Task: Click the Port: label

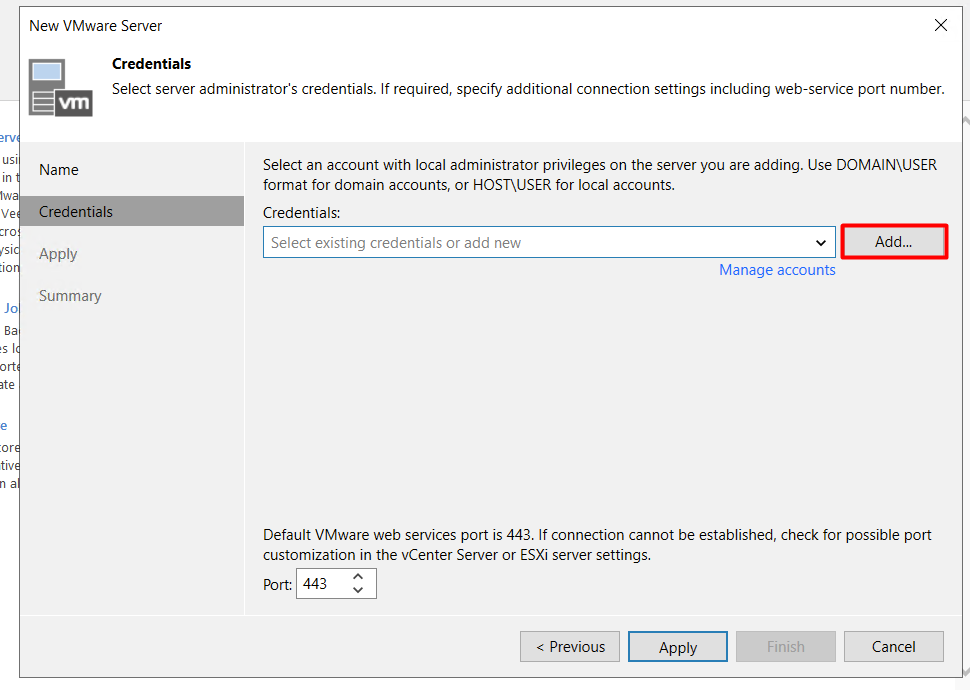Action: (x=278, y=585)
